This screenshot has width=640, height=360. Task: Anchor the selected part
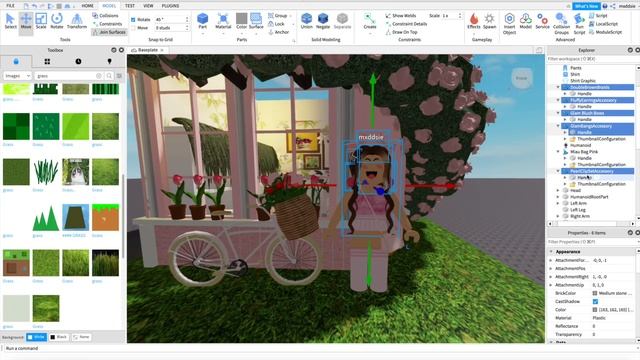point(279,32)
